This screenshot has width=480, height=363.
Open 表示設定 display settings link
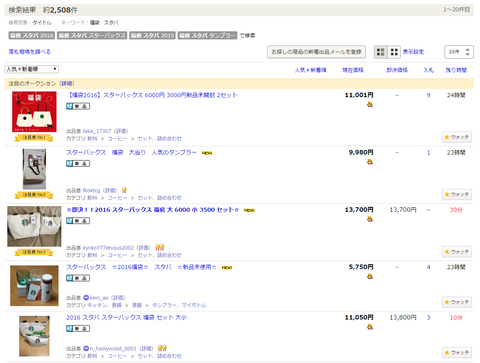[x=413, y=52]
